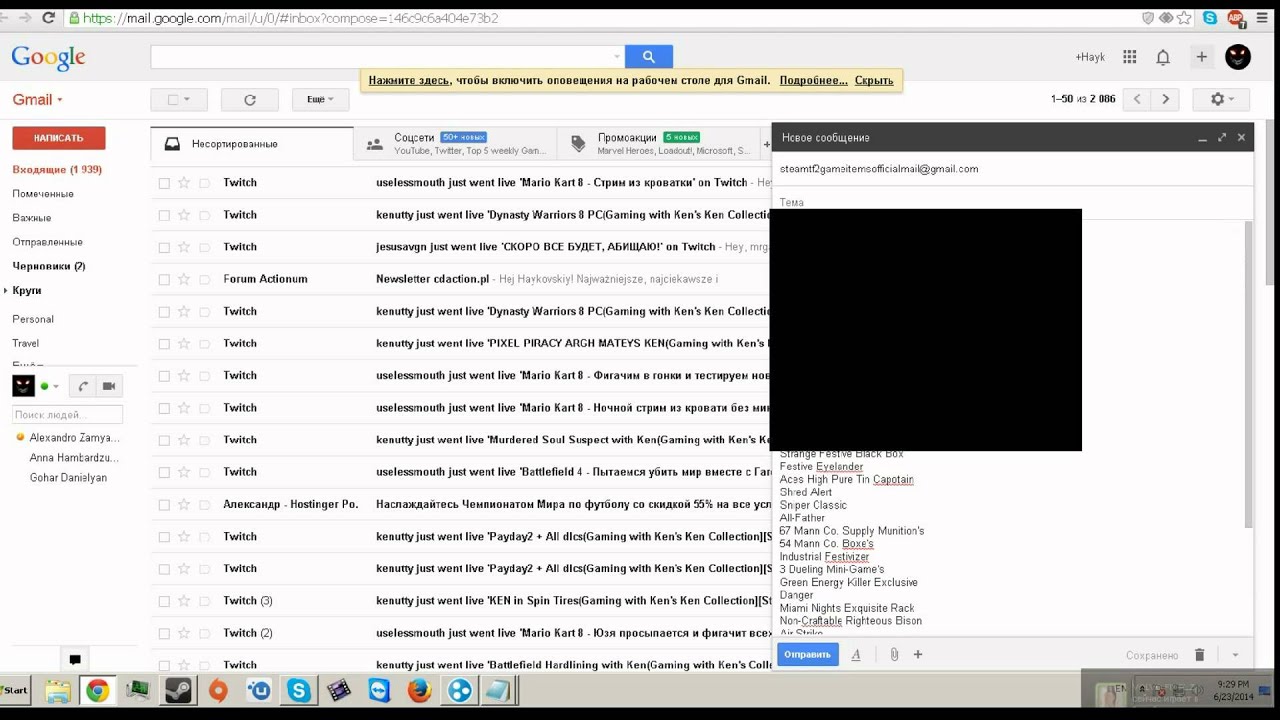
Task: Open the notifications bell
Action: (1163, 57)
